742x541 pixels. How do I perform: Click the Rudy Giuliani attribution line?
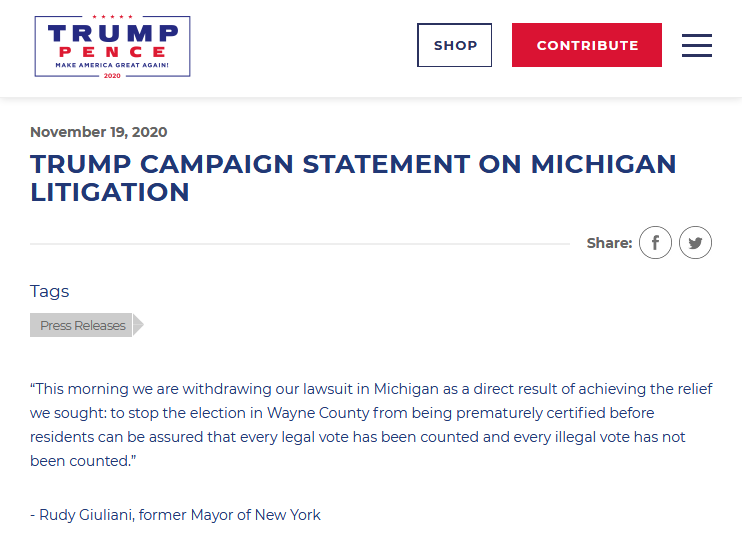175,515
